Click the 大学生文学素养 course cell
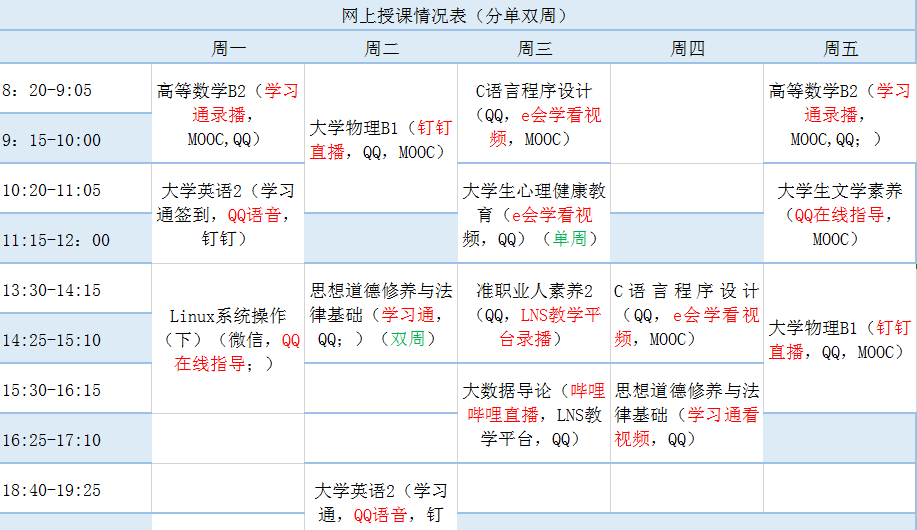The image size is (917, 530). [840, 214]
